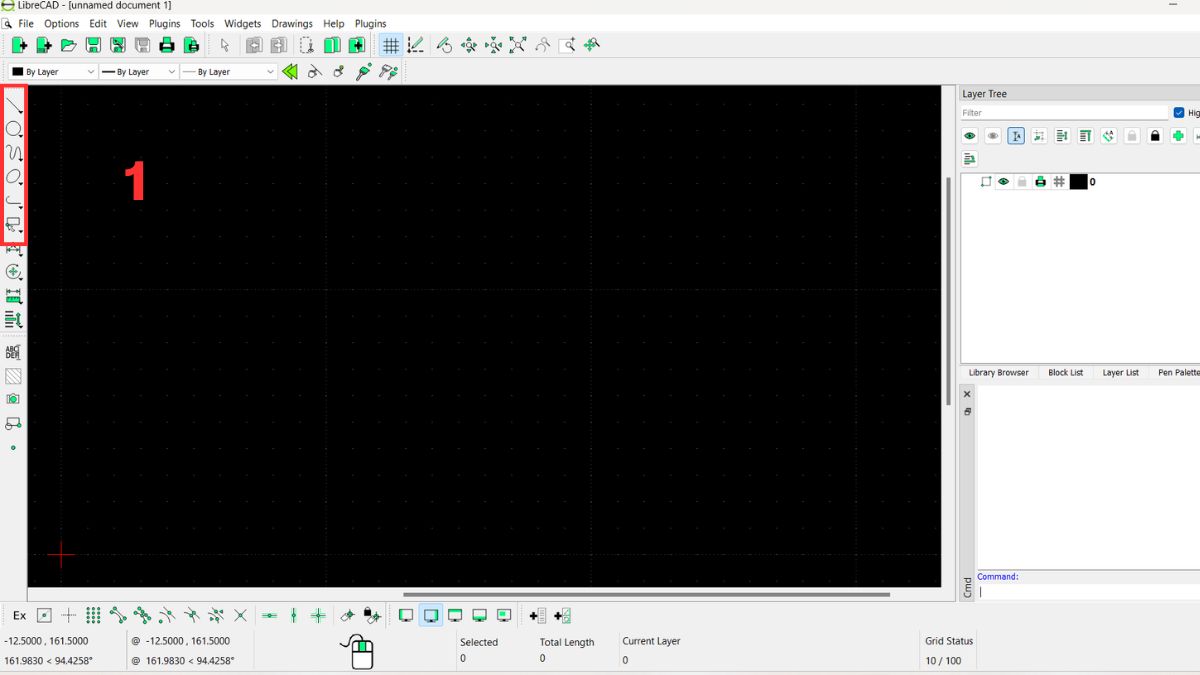1200x675 pixels.
Task: Open the Tools menu
Action: 202,23
